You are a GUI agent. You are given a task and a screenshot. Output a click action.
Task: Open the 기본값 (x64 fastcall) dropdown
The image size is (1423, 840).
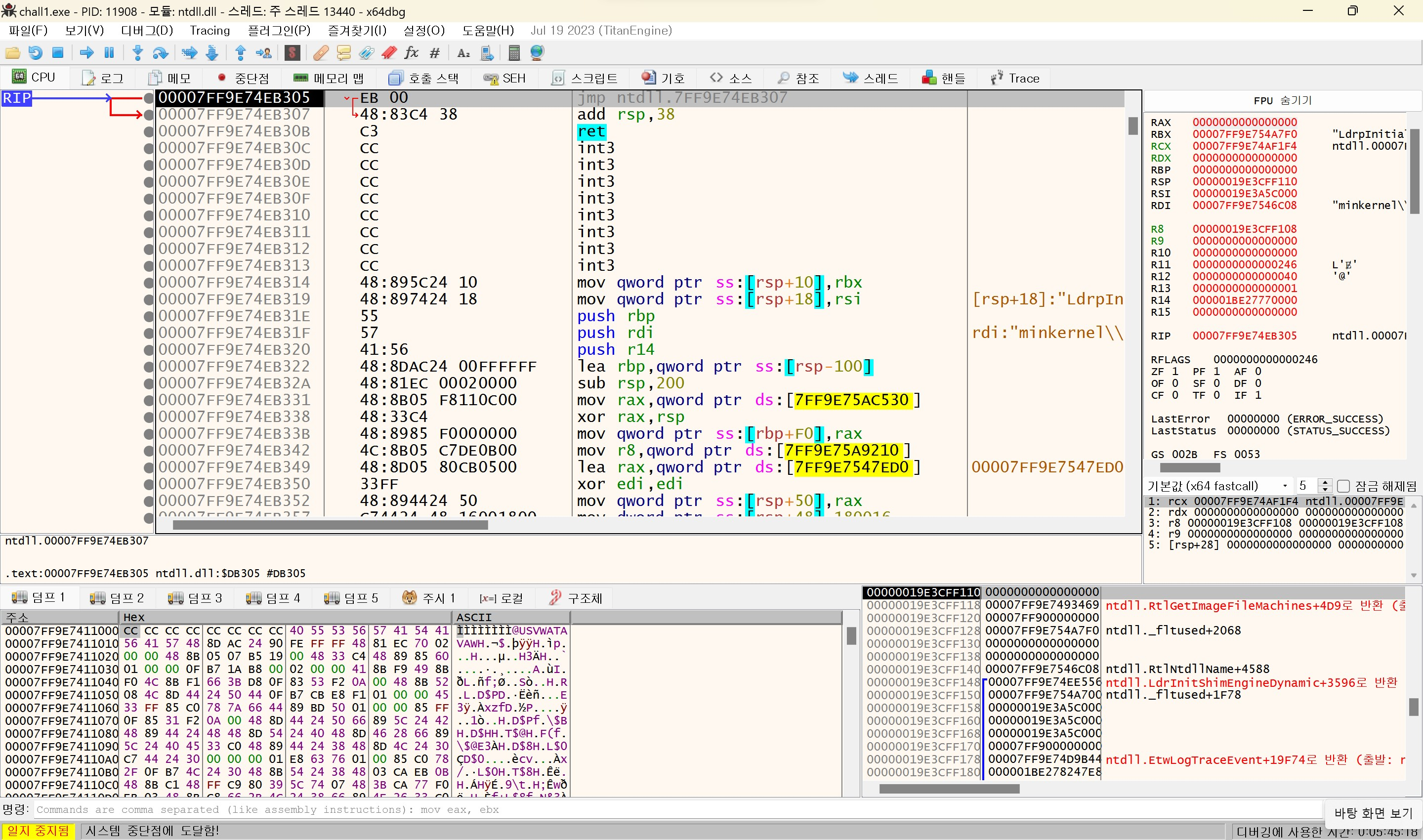tap(1218, 486)
